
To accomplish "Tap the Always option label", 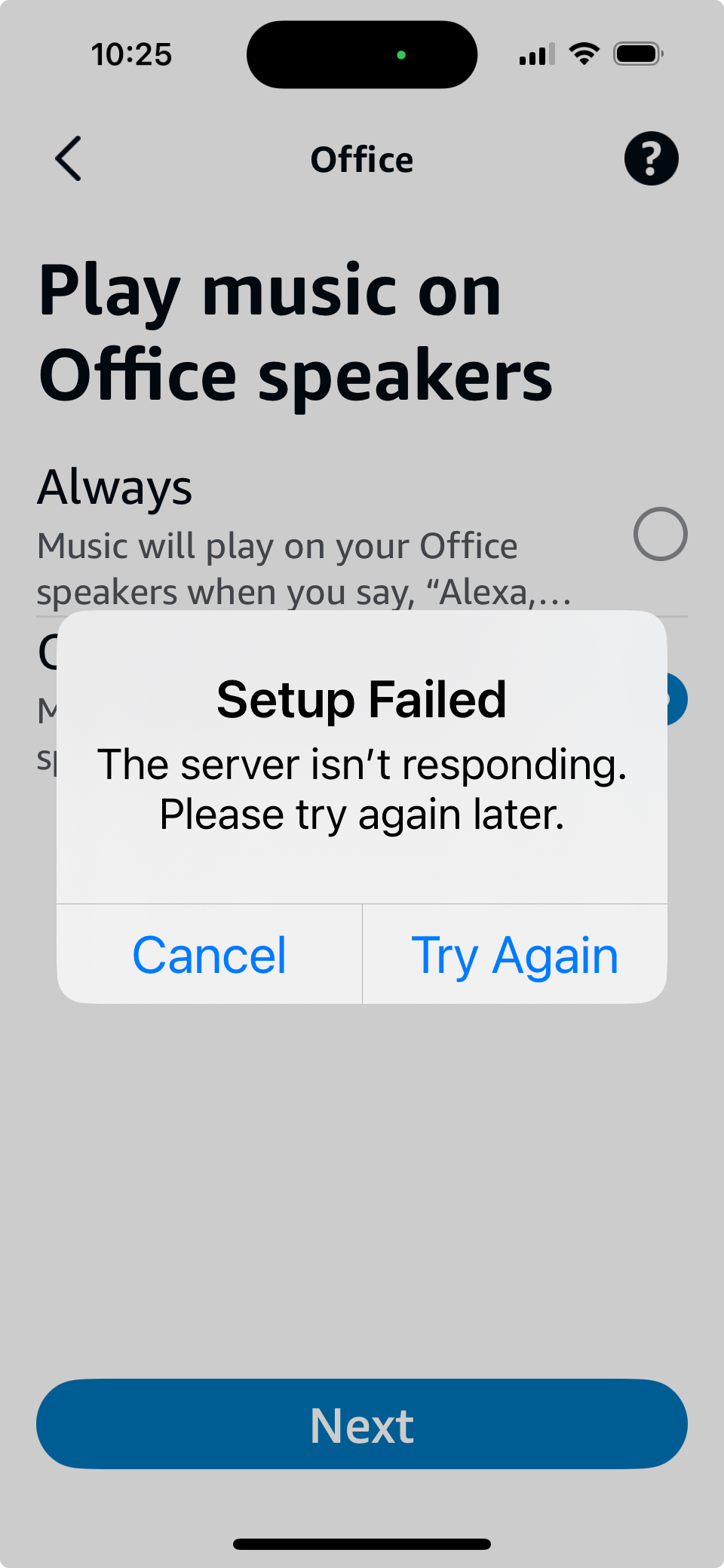I will pos(115,488).
